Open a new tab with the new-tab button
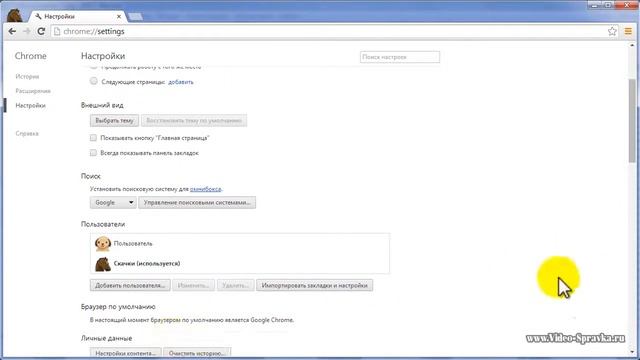The width and height of the screenshot is (640, 360). pos(135,17)
